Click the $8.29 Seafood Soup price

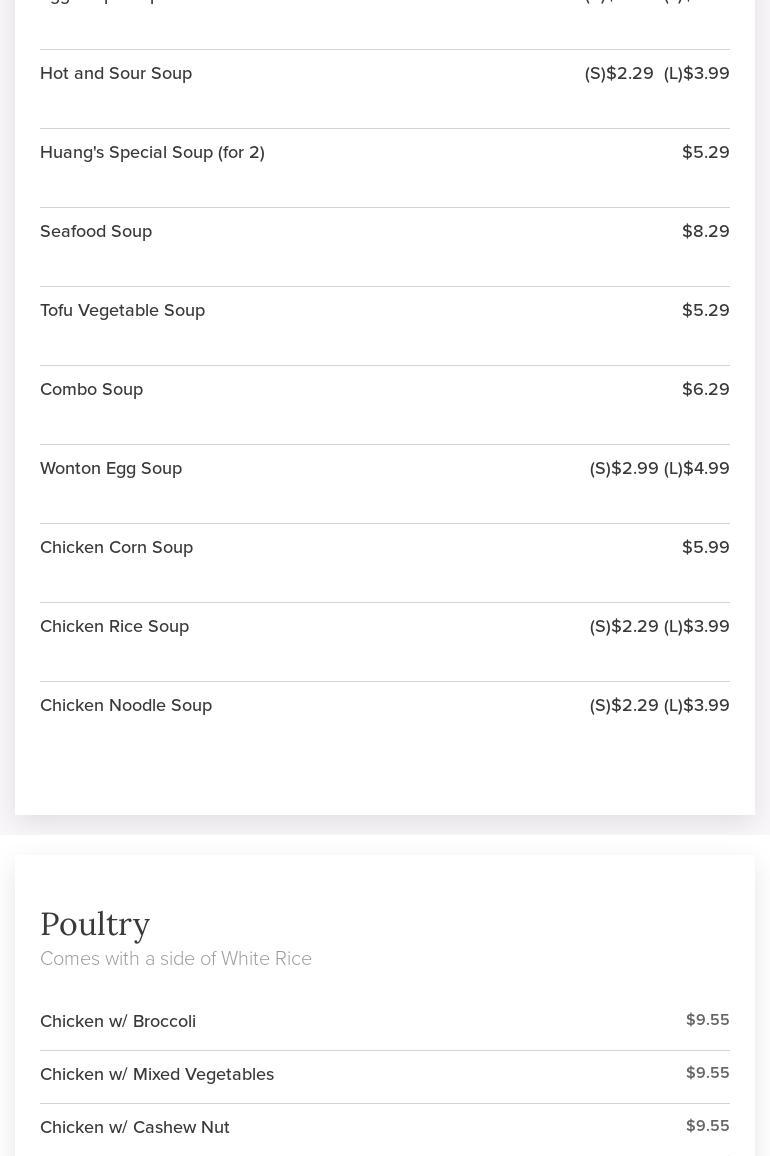705,231
